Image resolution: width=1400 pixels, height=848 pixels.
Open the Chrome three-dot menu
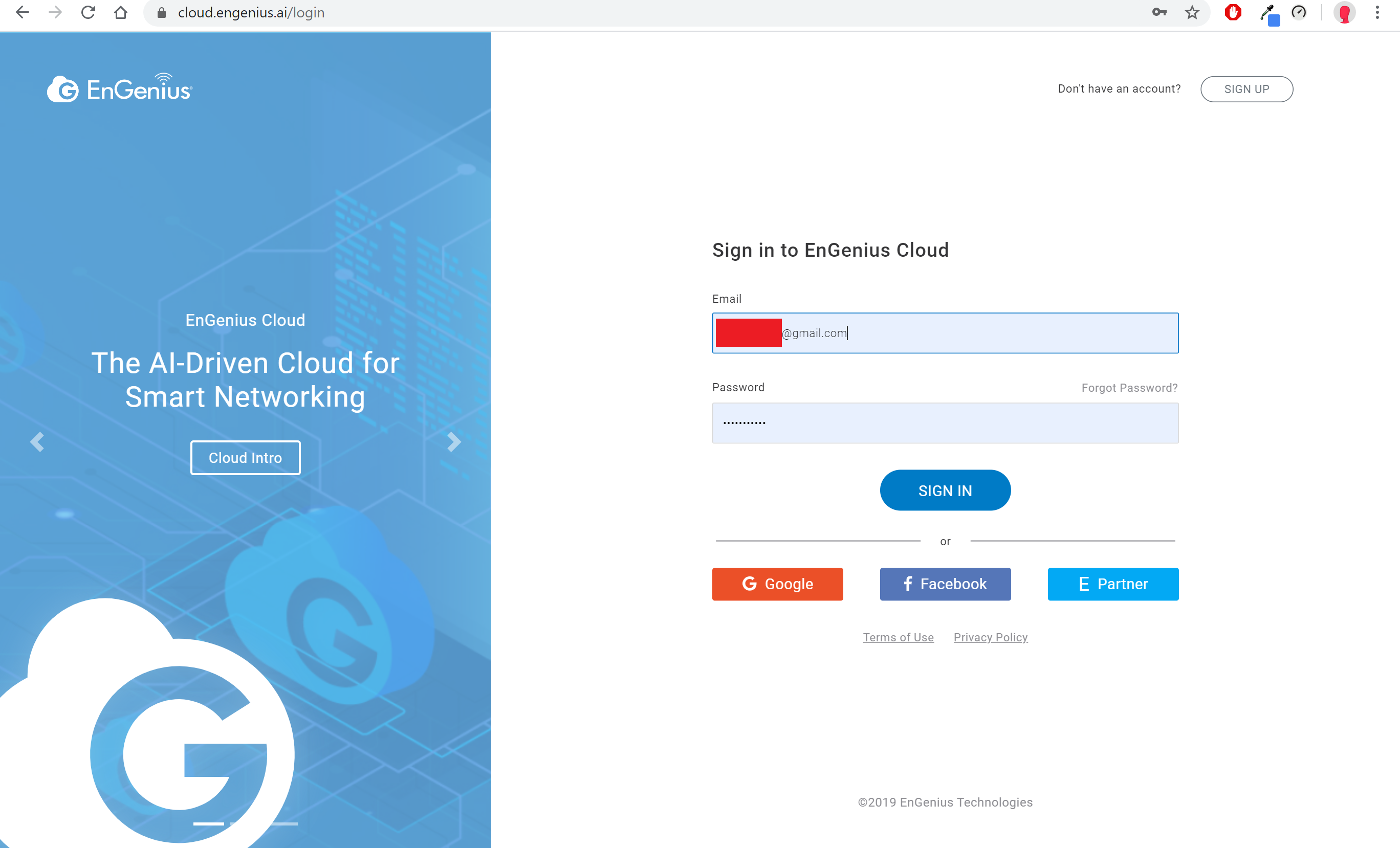tap(1377, 12)
